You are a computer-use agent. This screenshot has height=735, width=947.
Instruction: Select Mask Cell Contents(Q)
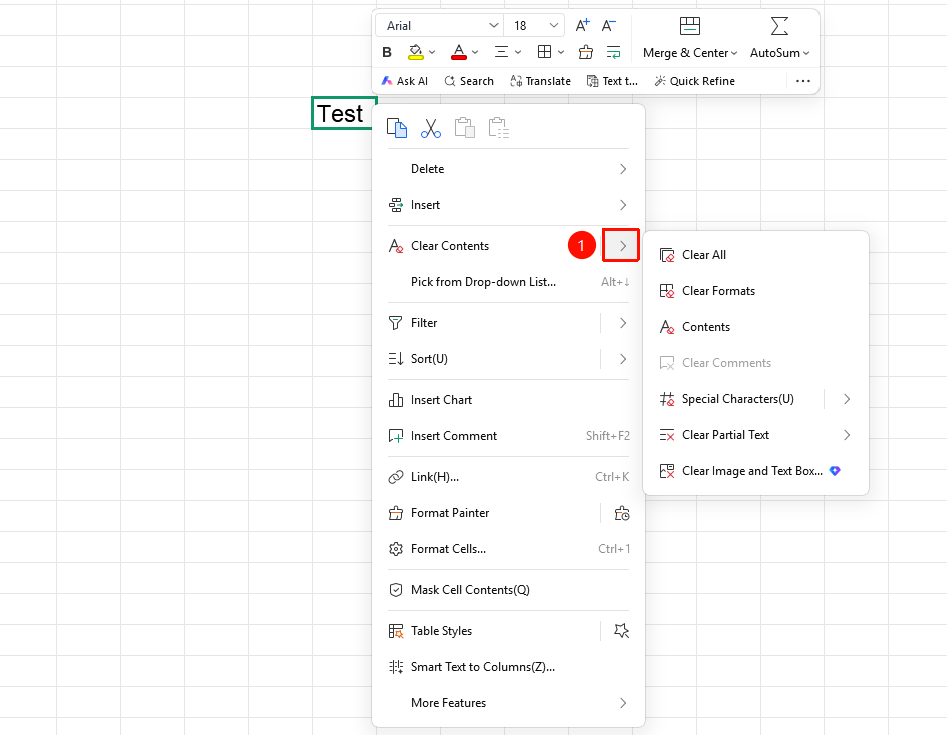tap(509, 590)
